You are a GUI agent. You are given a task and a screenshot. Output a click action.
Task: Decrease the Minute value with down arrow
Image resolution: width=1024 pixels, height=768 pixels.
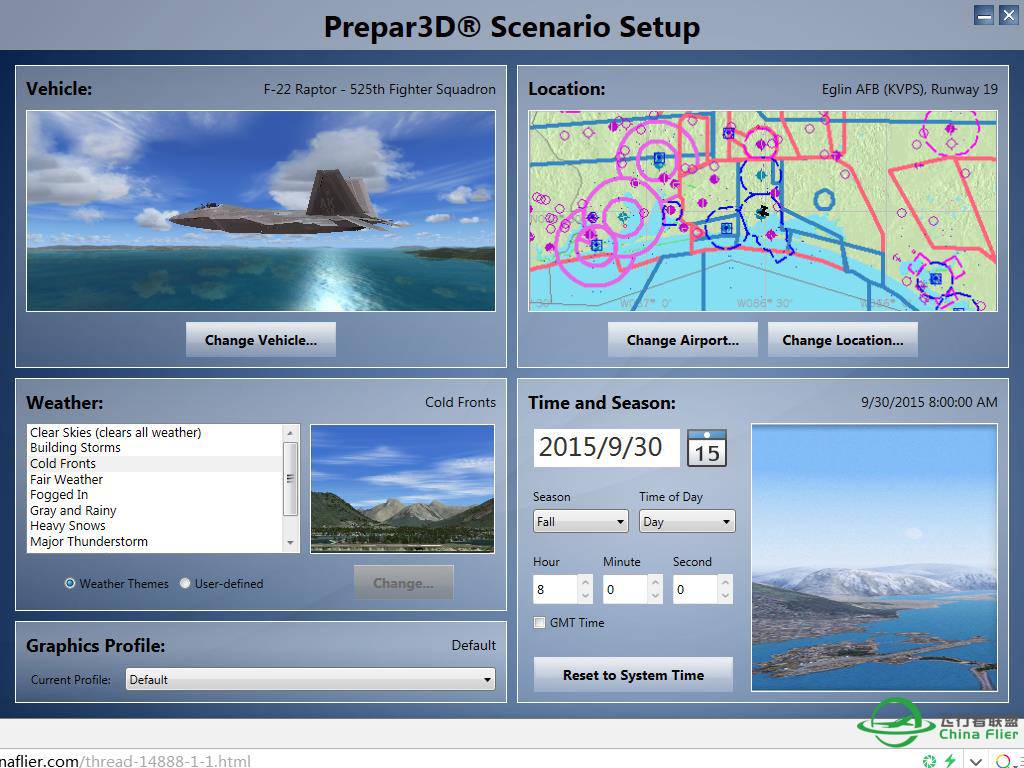[x=655, y=597]
